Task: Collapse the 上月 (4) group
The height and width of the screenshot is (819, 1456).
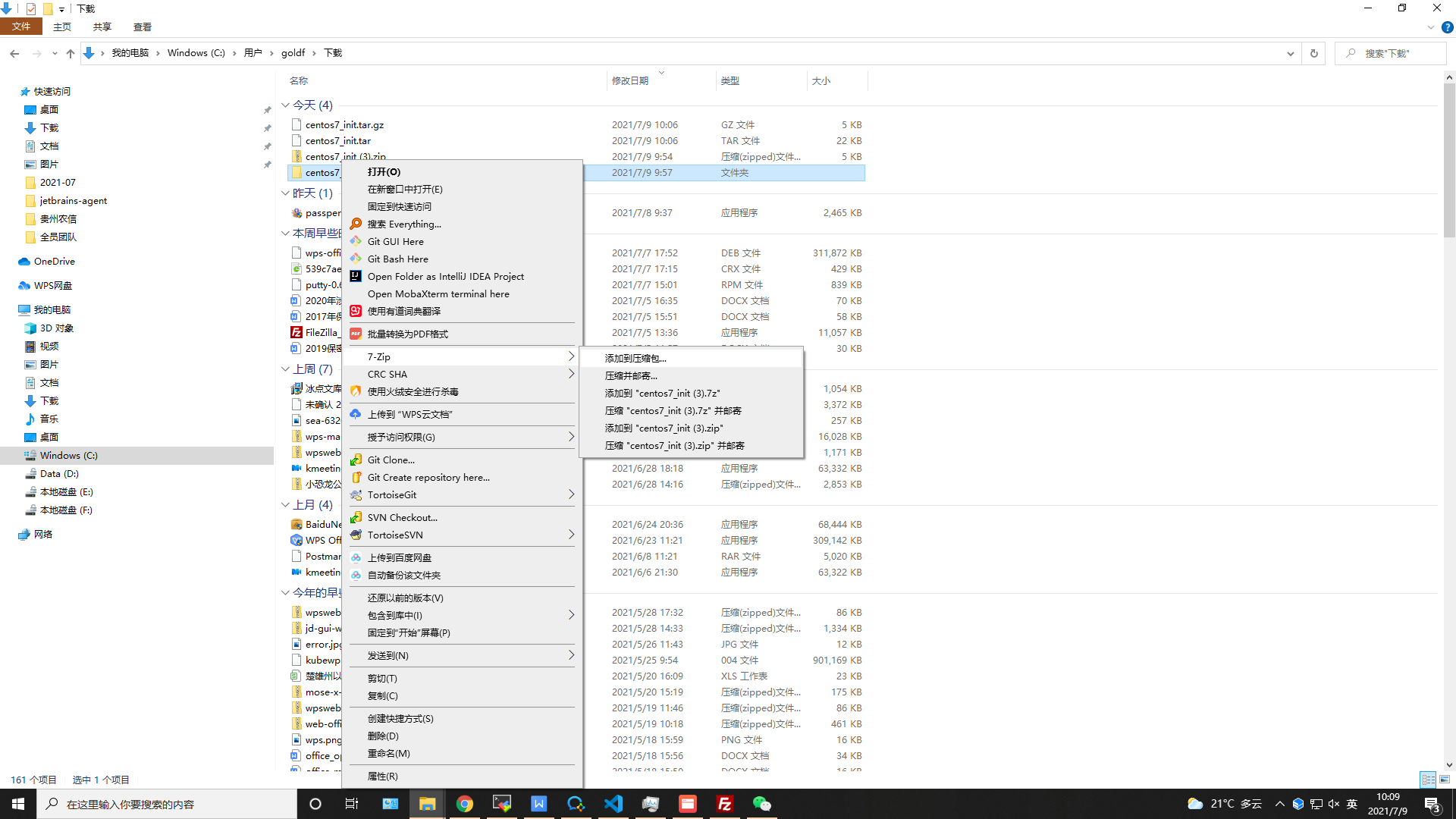Action: click(286, 505)
